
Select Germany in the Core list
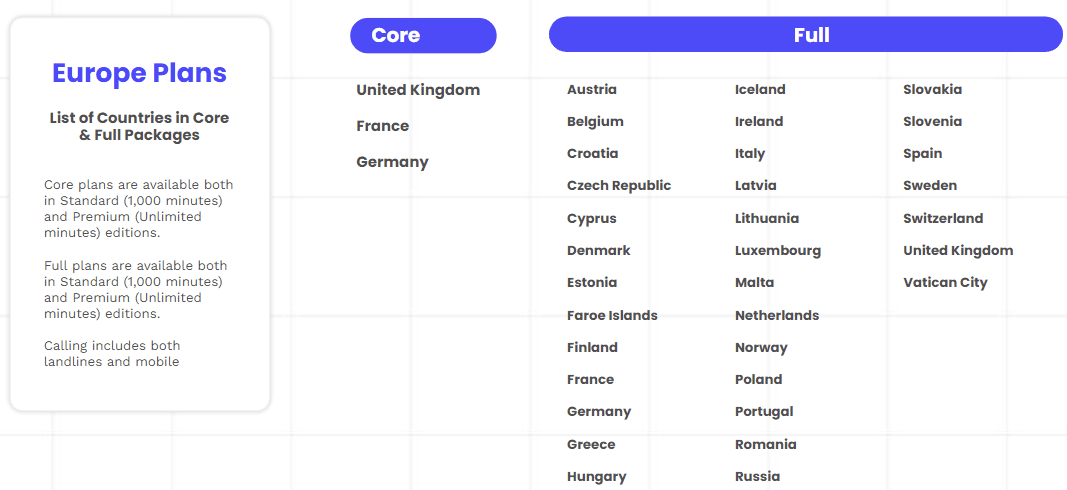click(392, 162)
